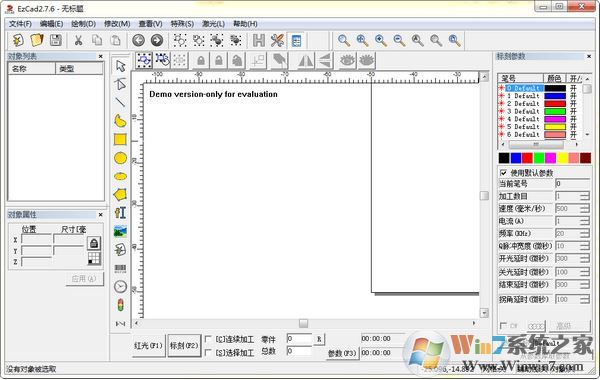Pick the red color swatch in palette
The height and width of the screenshot is (380, 600).
527,158
